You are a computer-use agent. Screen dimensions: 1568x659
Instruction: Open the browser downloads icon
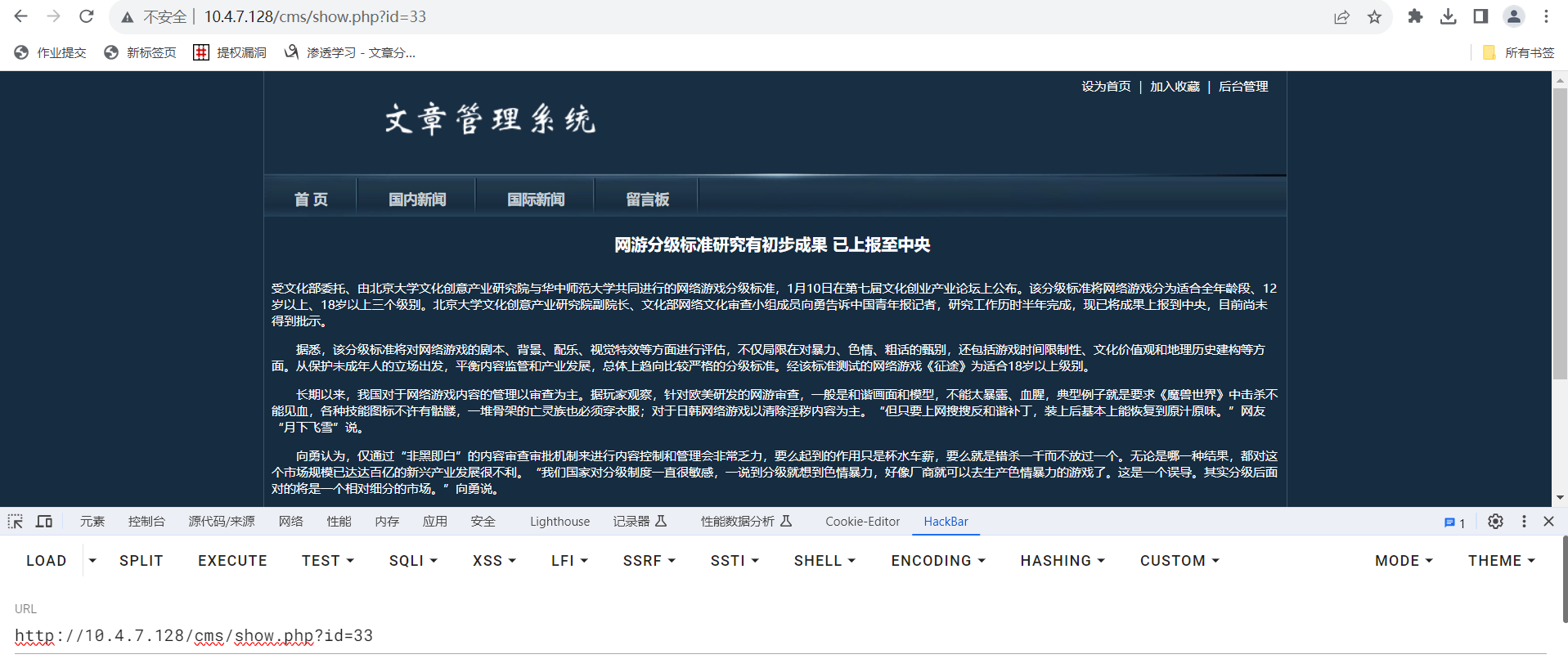[x=1448, y=16]
